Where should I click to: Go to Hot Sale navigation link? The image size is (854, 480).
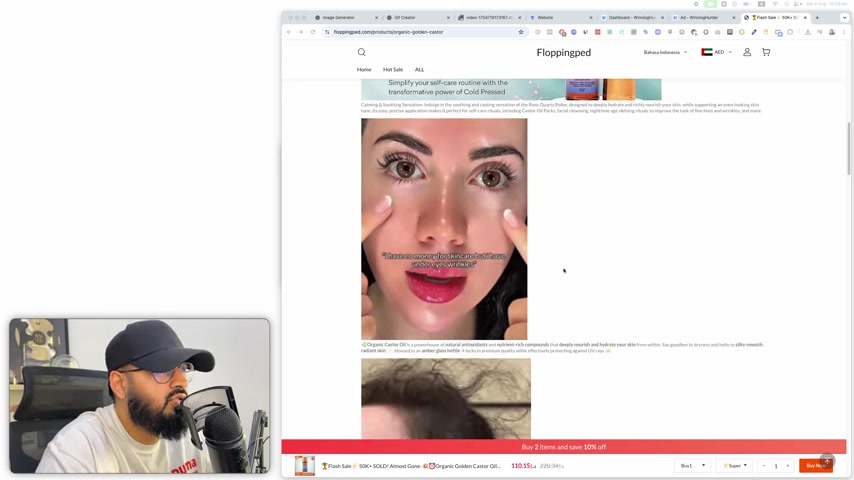click(x=393, y=70)
